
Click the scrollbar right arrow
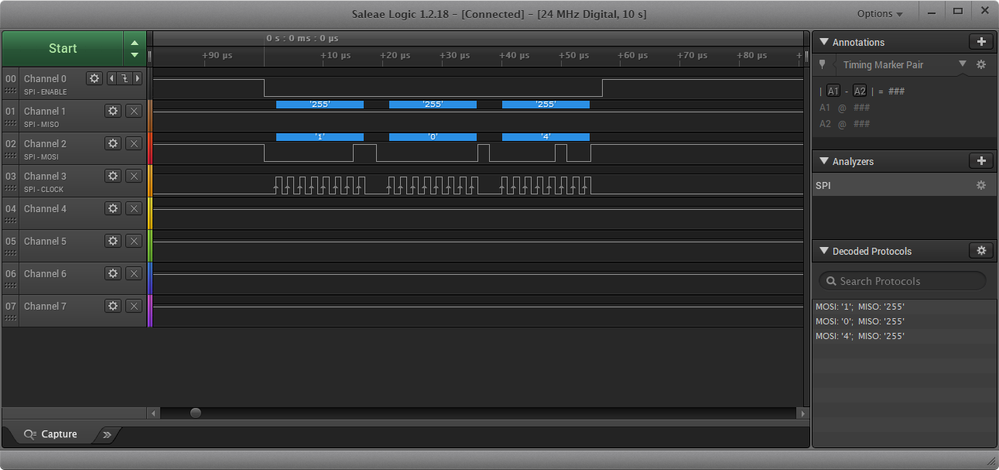pos(803,413)
